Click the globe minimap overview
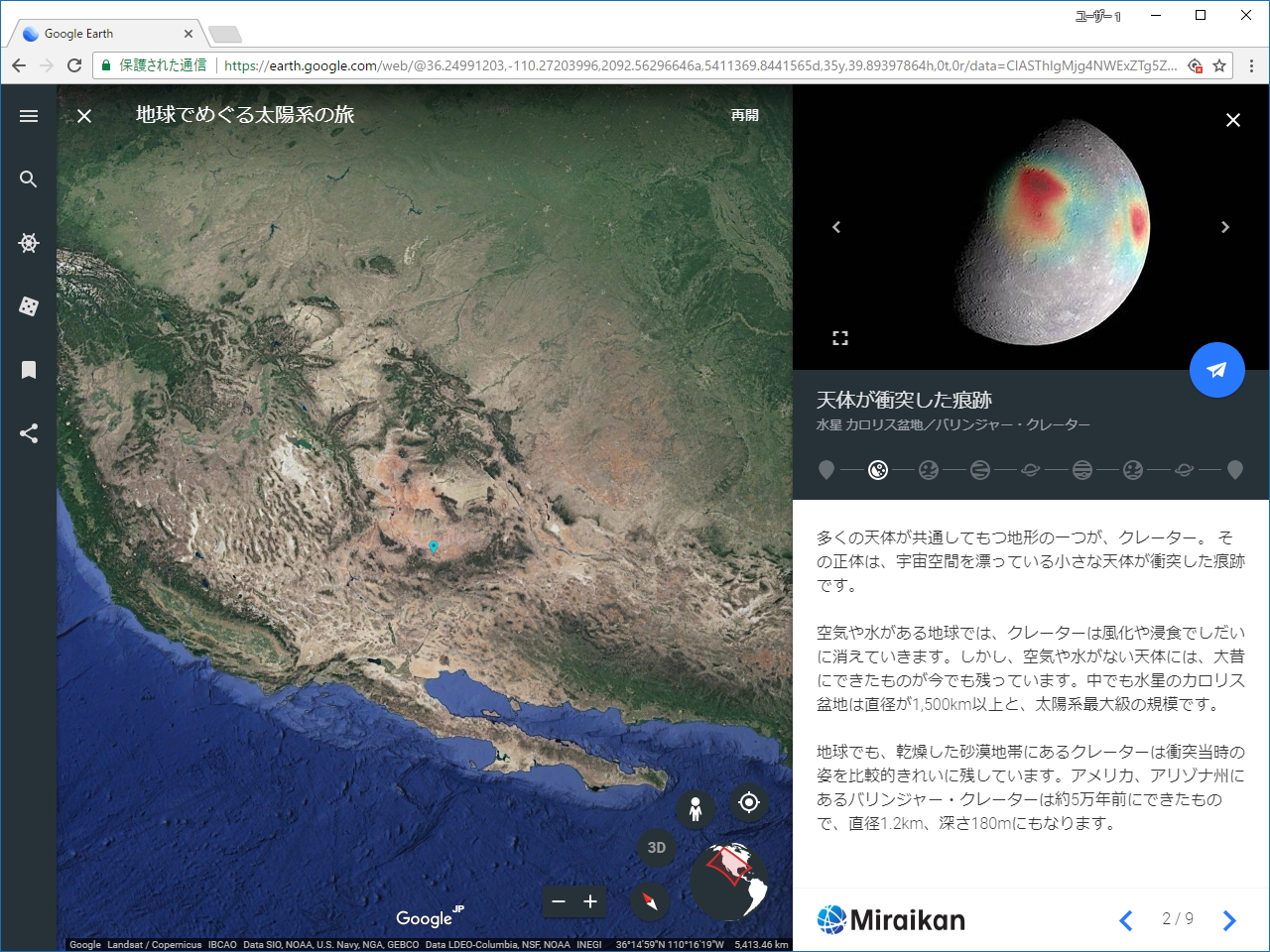 coord(729,882)
